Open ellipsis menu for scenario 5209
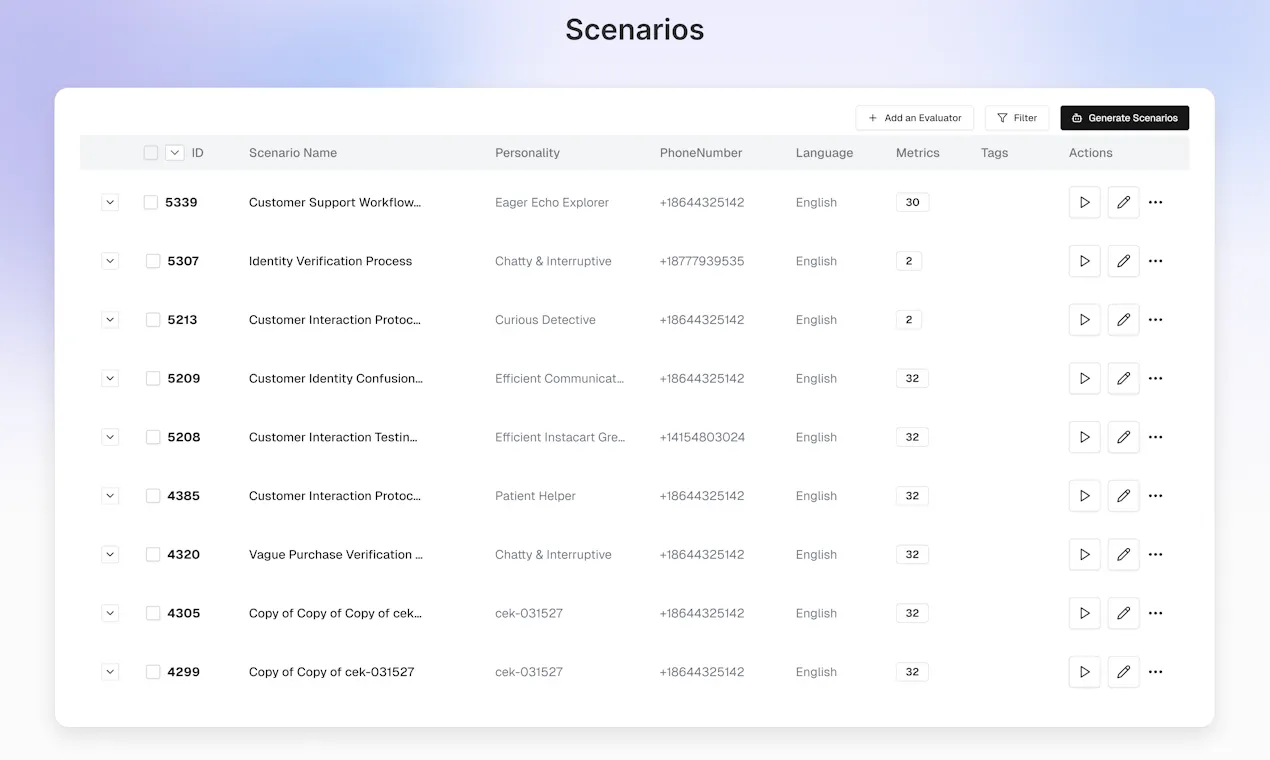This screenshot has height=760, width=1270. [x=1155, y=378]
